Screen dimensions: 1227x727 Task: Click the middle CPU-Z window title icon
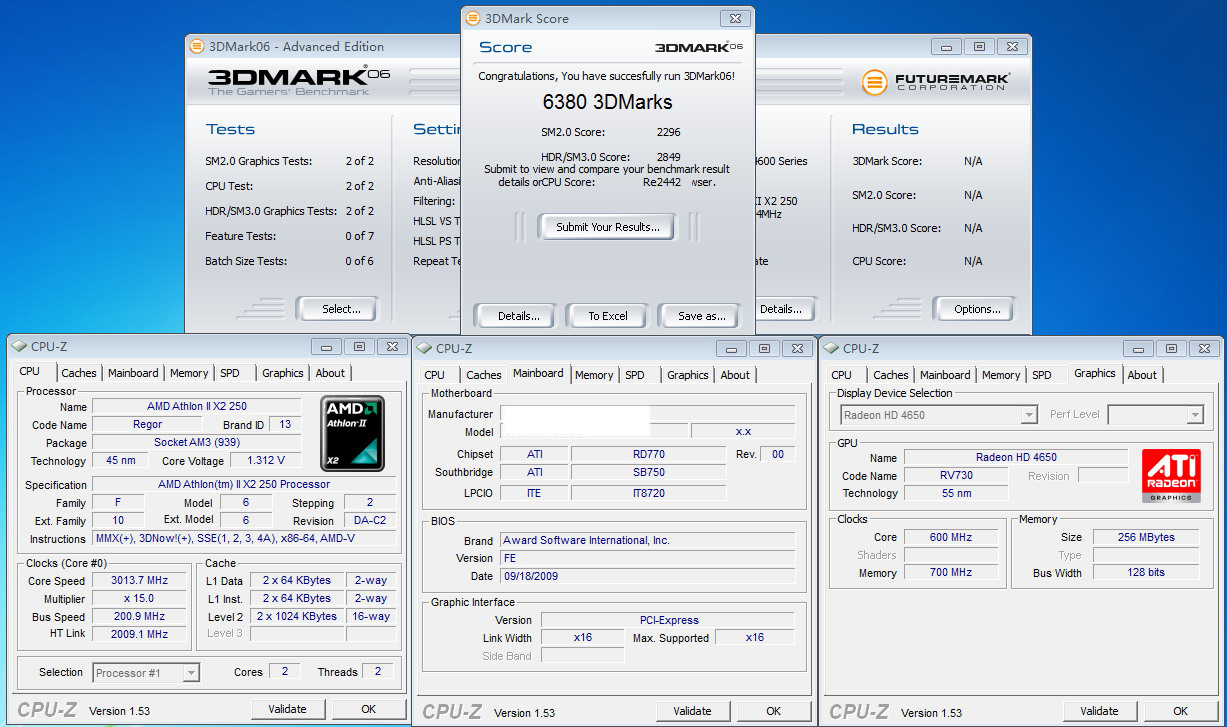point(425,348)
